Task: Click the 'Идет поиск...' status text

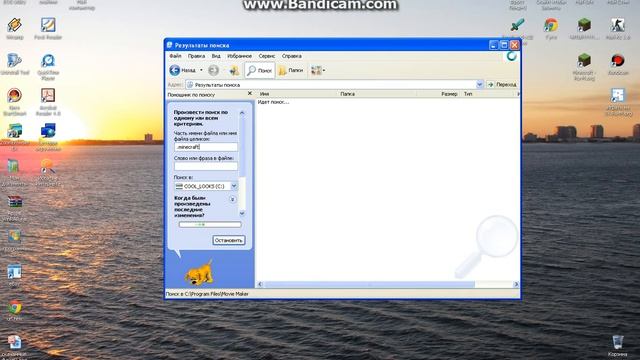Action: 273,102
